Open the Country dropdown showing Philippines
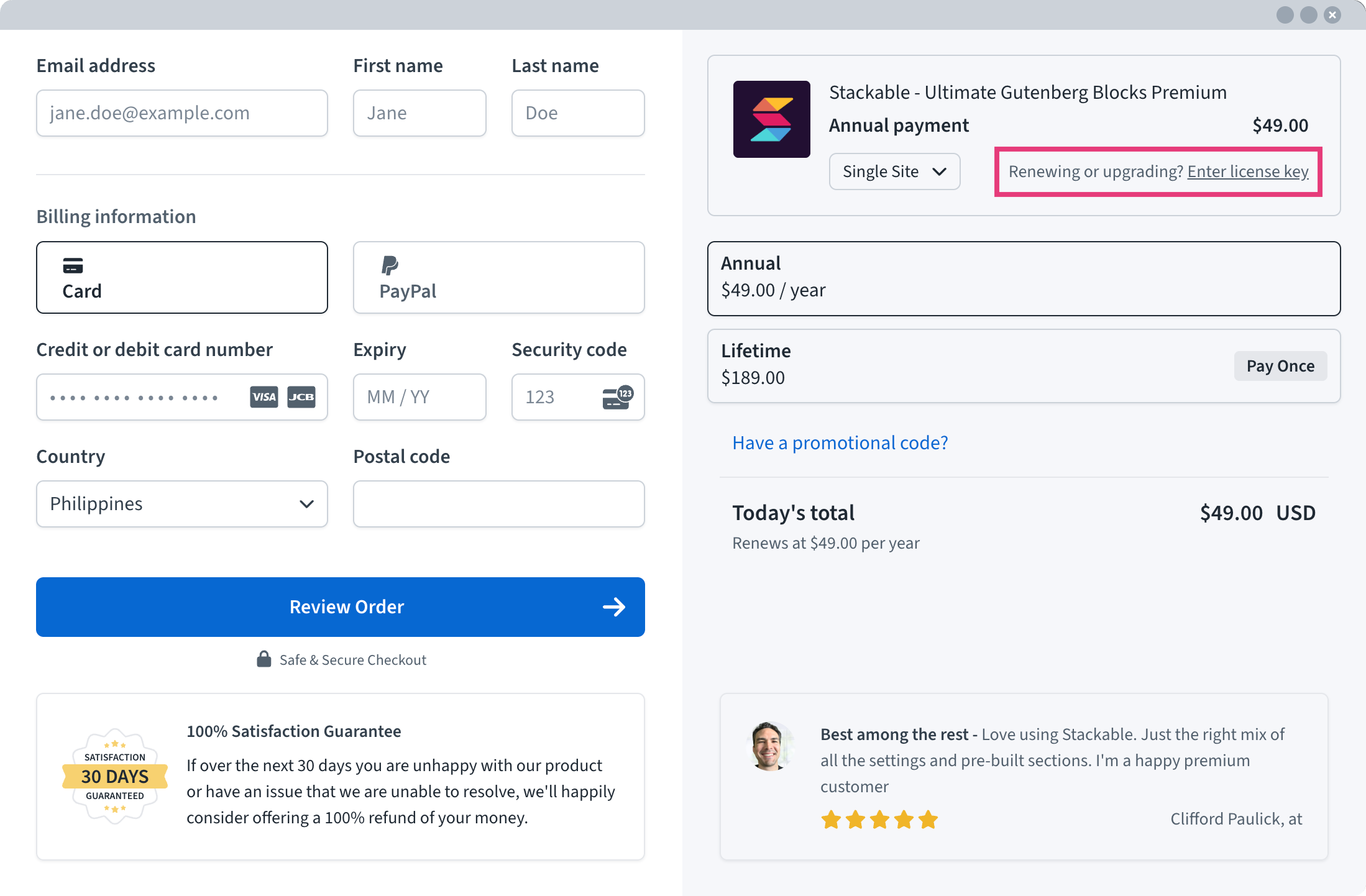This screenshot has width=1366, height=896. 181,504
